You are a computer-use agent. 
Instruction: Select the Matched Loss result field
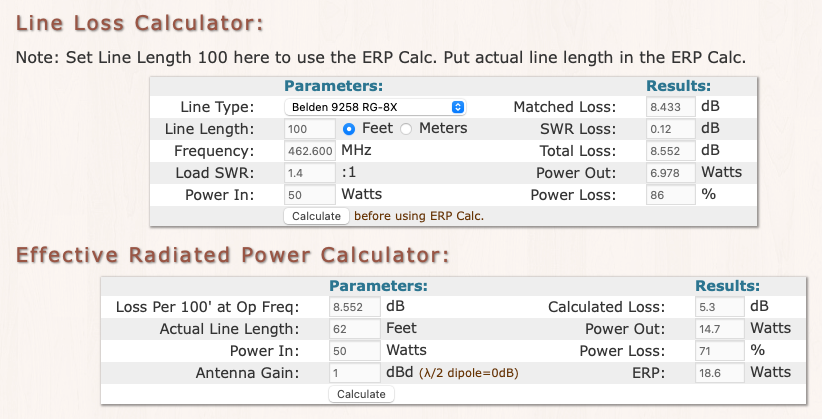pos(670,107)
